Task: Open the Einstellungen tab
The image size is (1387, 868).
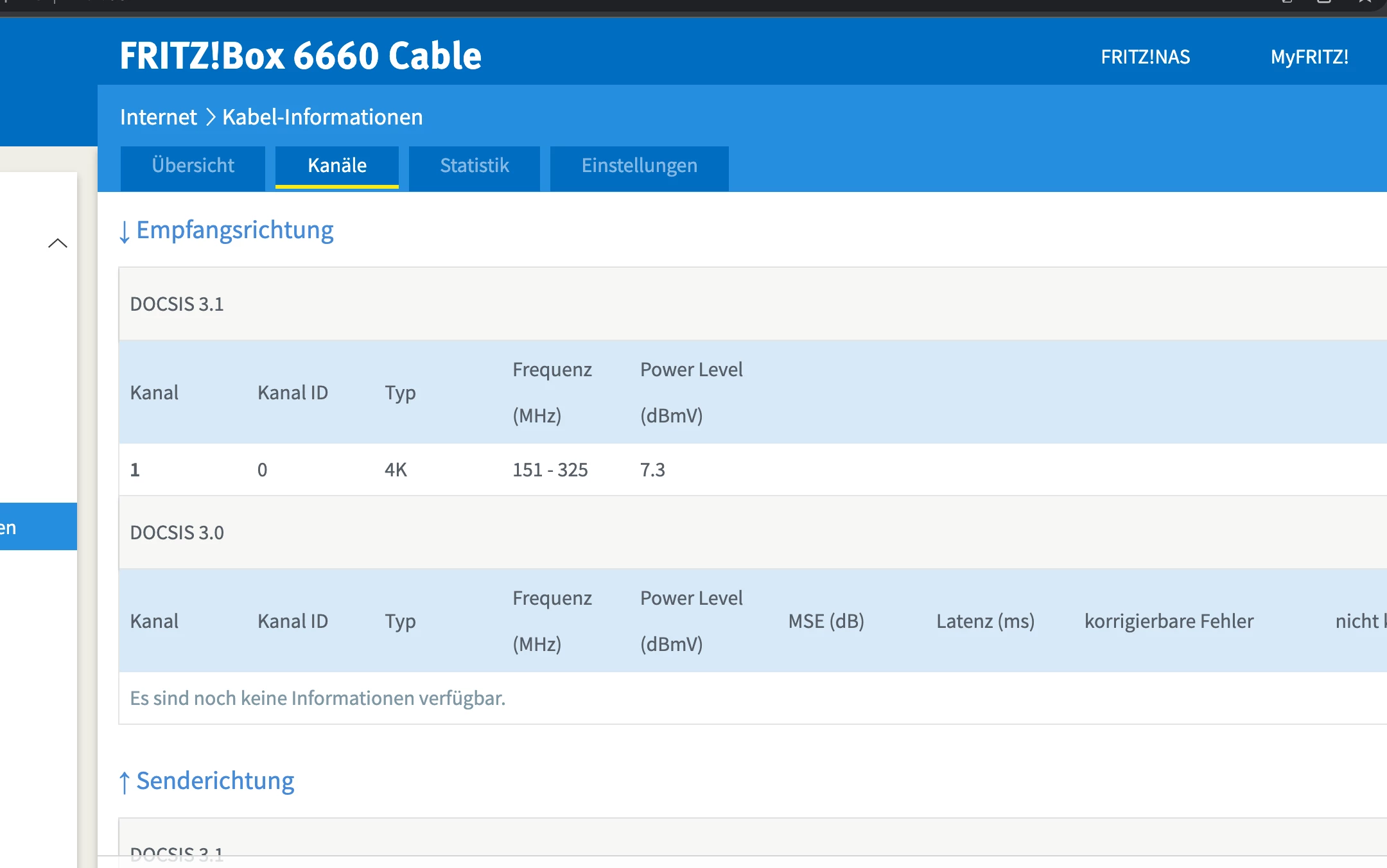Action: point(639,166)
